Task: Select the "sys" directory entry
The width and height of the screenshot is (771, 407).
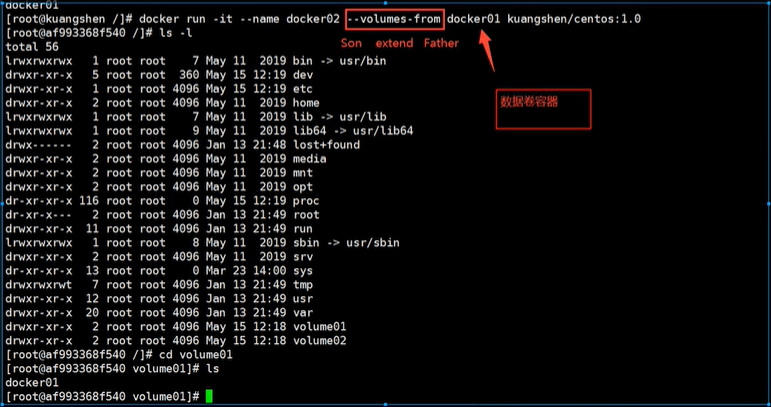Action: pos(302,271)
